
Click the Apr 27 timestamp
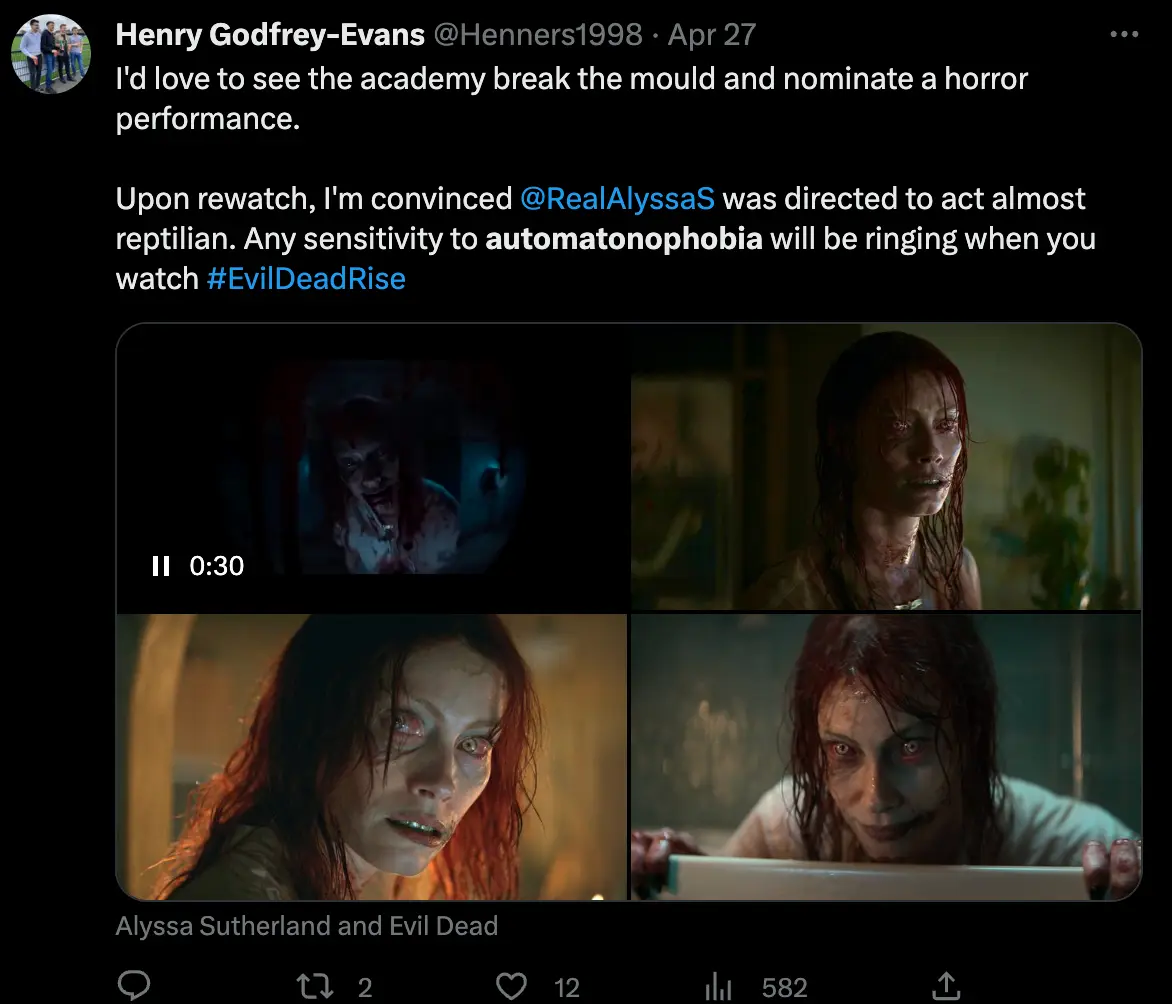point(711,34)
